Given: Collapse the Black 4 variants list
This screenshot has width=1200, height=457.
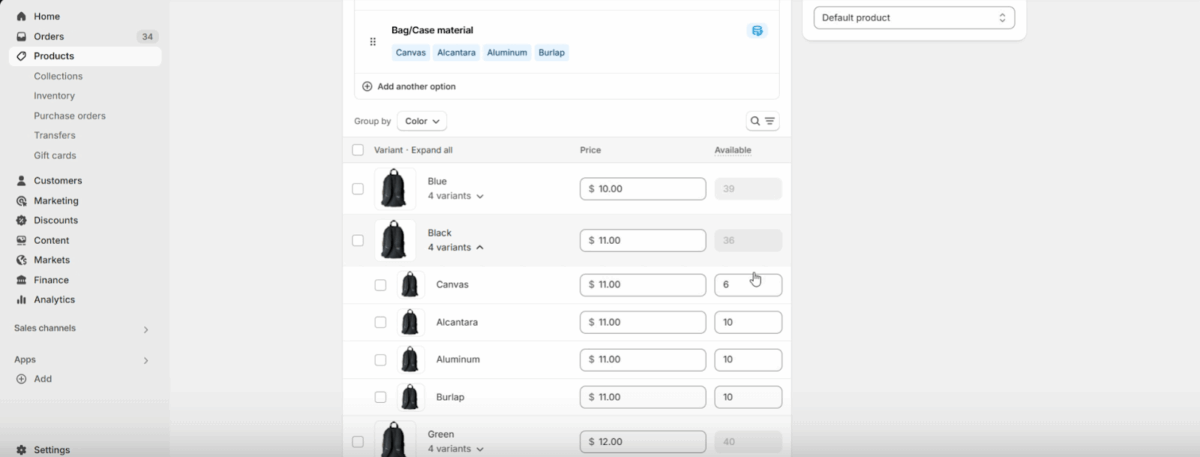Looking at the screenshot, I should (455, 247).
